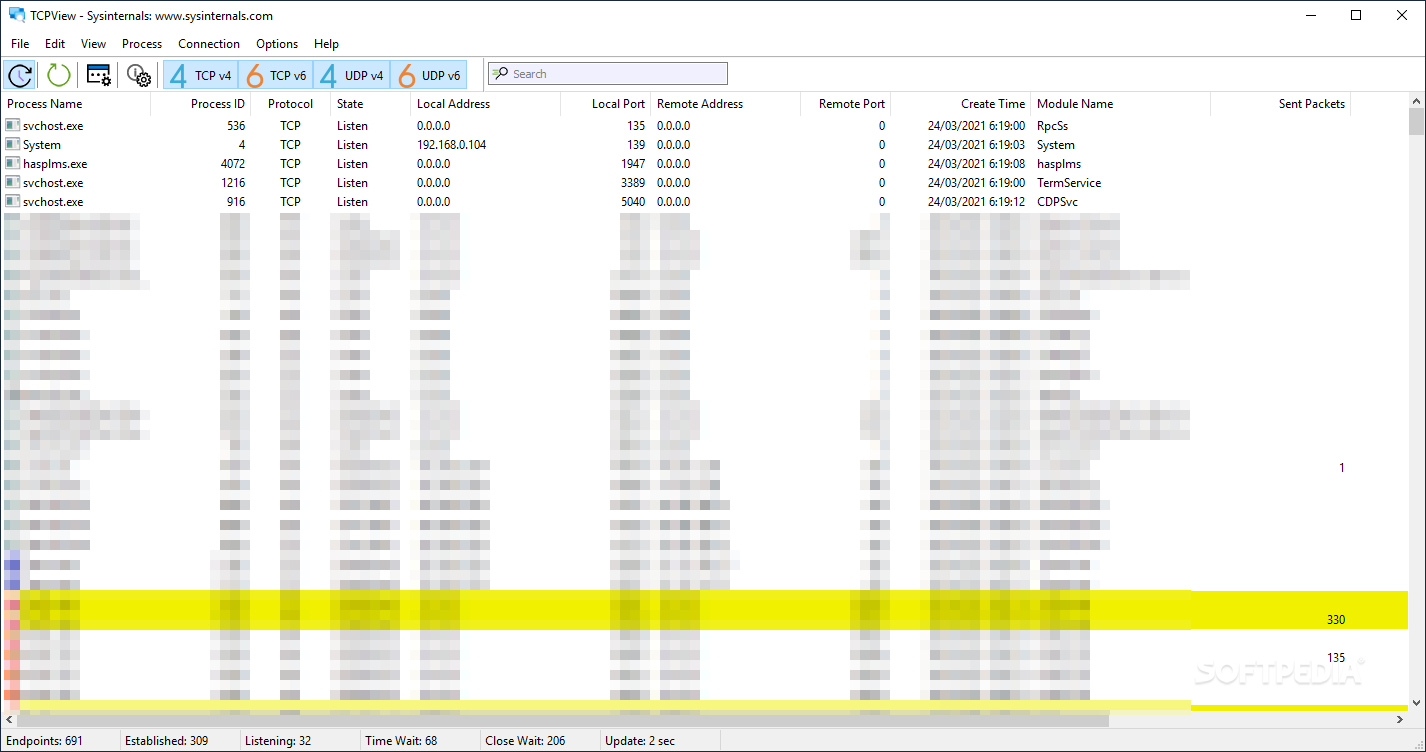Click the Listening: 32 status entry
Screen dimensions: 1426x752
pos(278,741)
